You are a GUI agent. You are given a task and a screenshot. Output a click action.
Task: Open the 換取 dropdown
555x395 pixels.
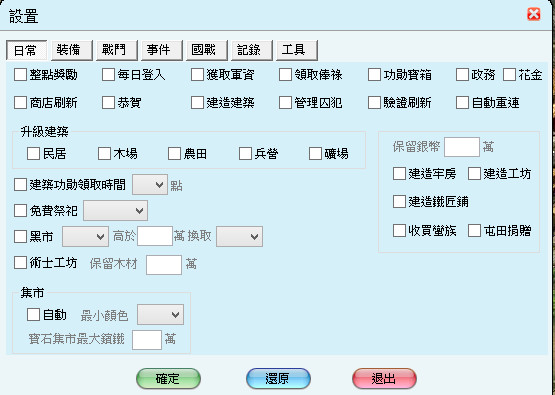coord(240,236)
